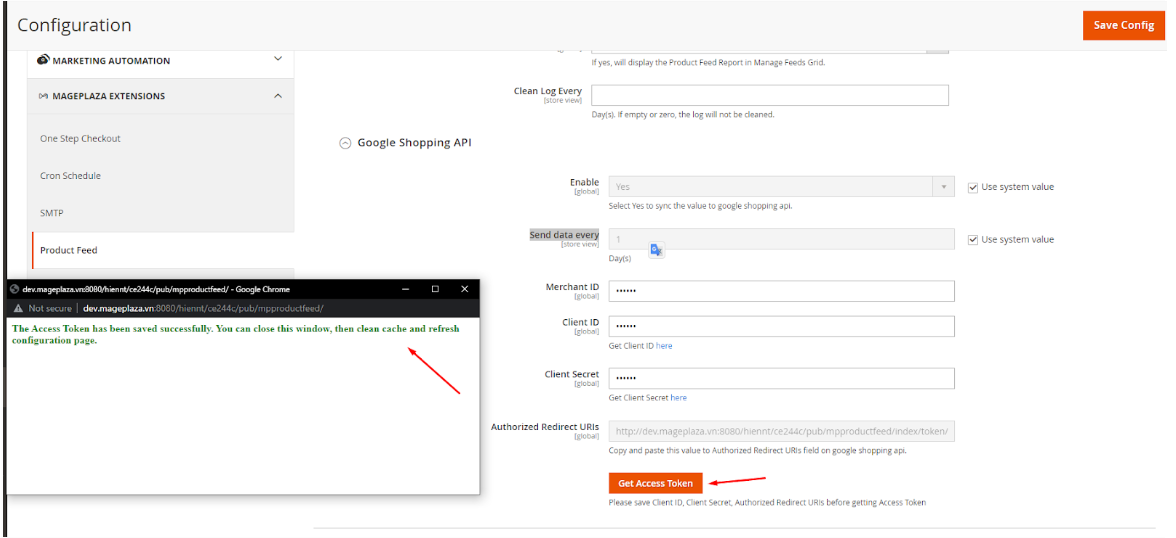Open One Step Checkout settings
Screen dimensions: 1176x538
80,139
